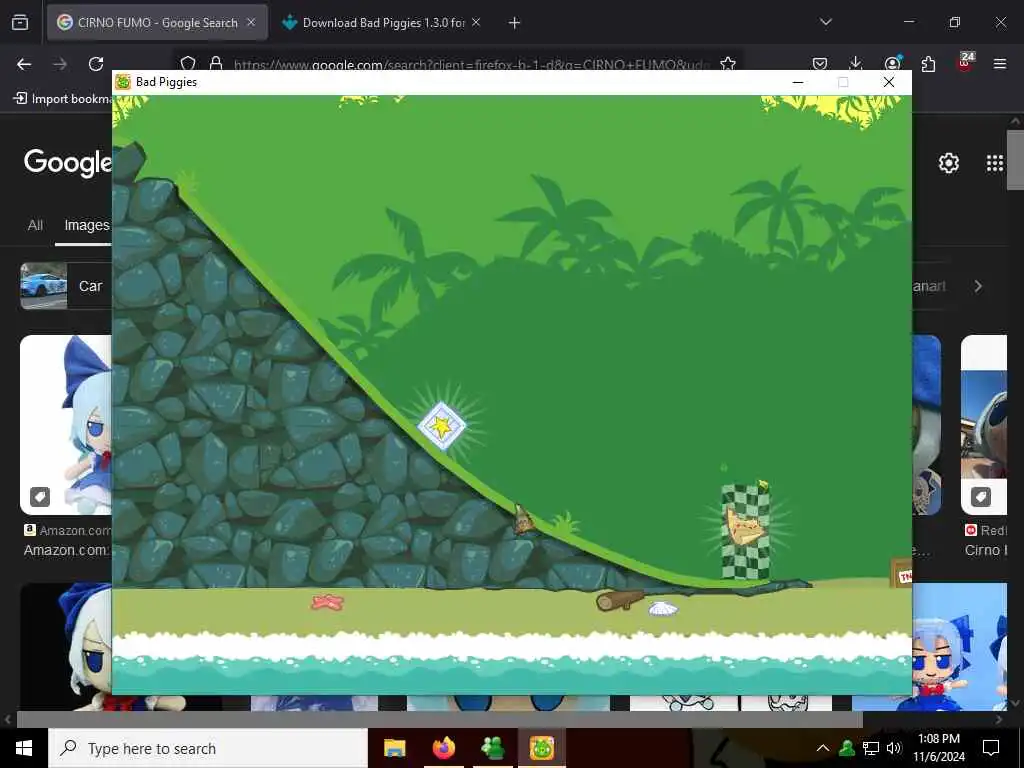Open Firefox downloads panel
The height and width of the screenshot is (768, 1024).
click(856, 63)
